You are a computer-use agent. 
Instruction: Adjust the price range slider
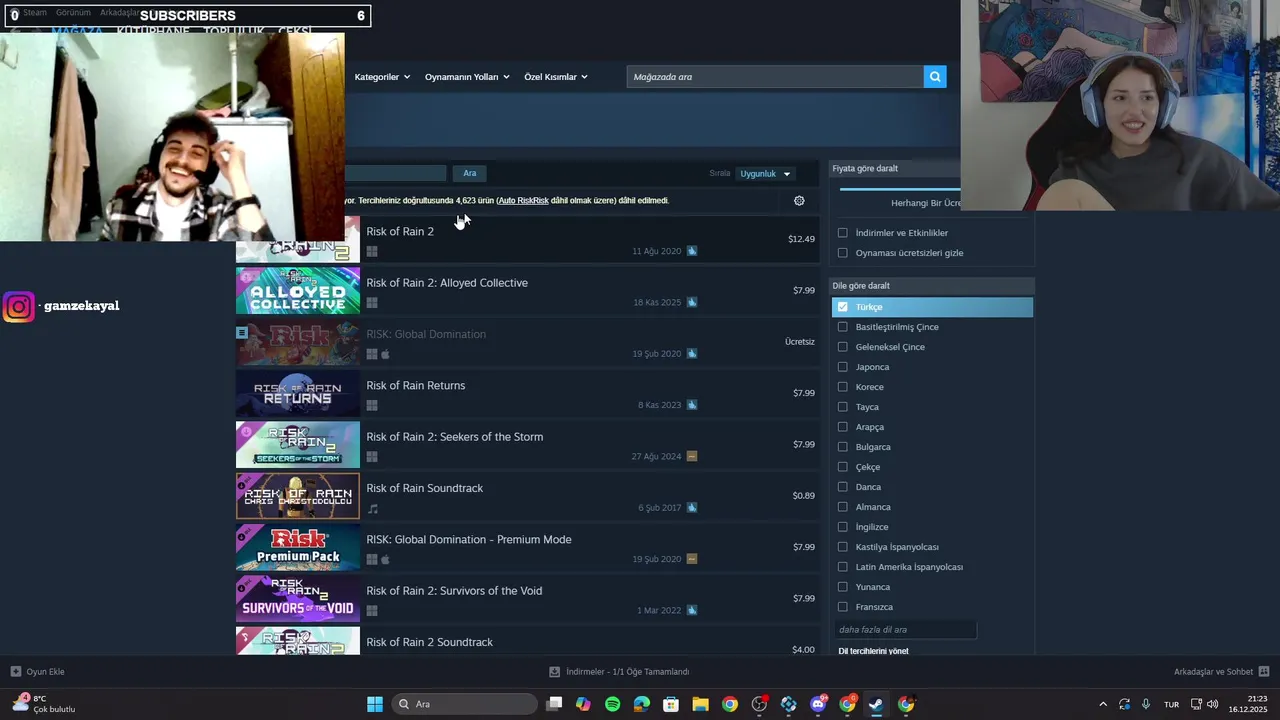pyautogui.click(x=900, y=189)
